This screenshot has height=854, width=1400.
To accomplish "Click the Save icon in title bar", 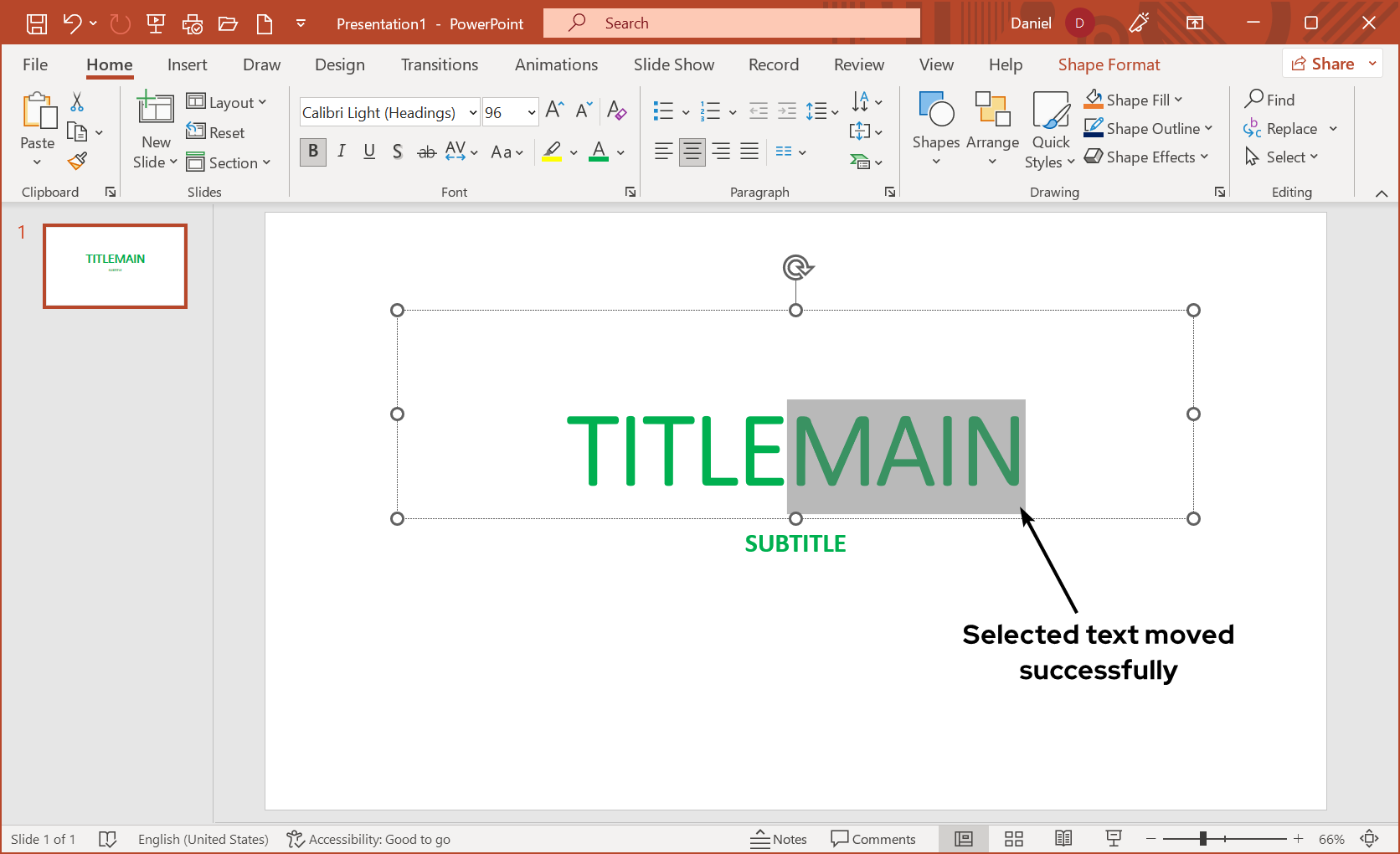I will [x=37, y=23].
